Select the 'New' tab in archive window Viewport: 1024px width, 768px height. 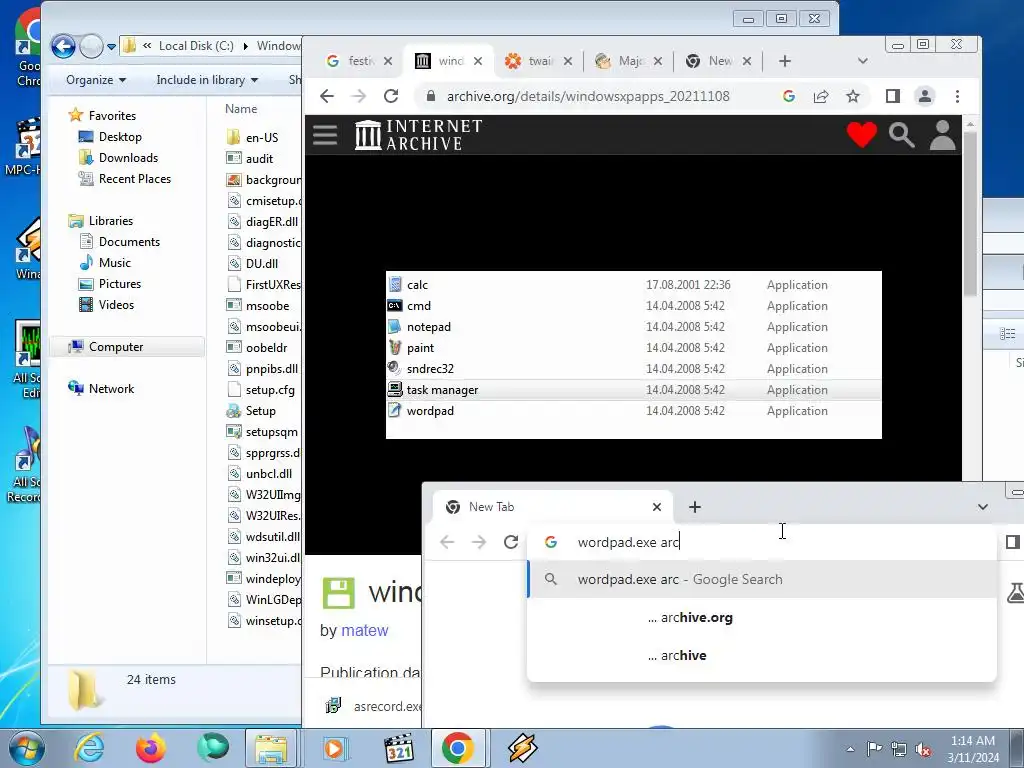coord(718,61)
